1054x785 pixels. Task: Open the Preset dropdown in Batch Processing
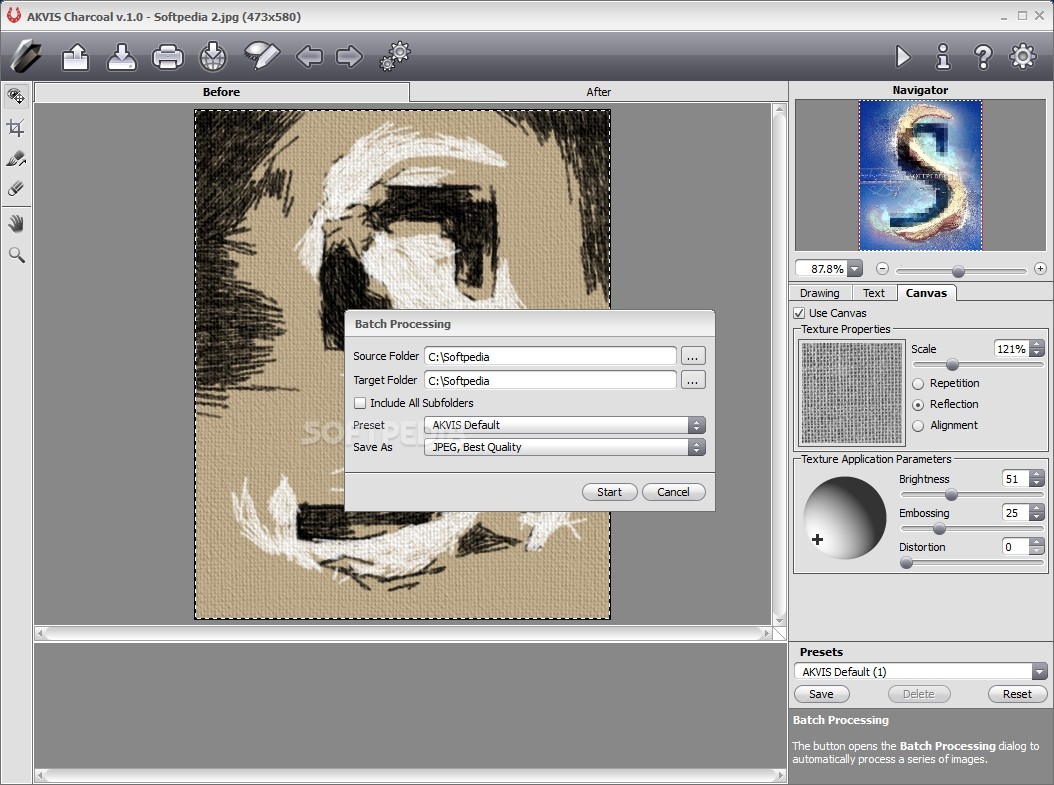click(x=565, y=425)
